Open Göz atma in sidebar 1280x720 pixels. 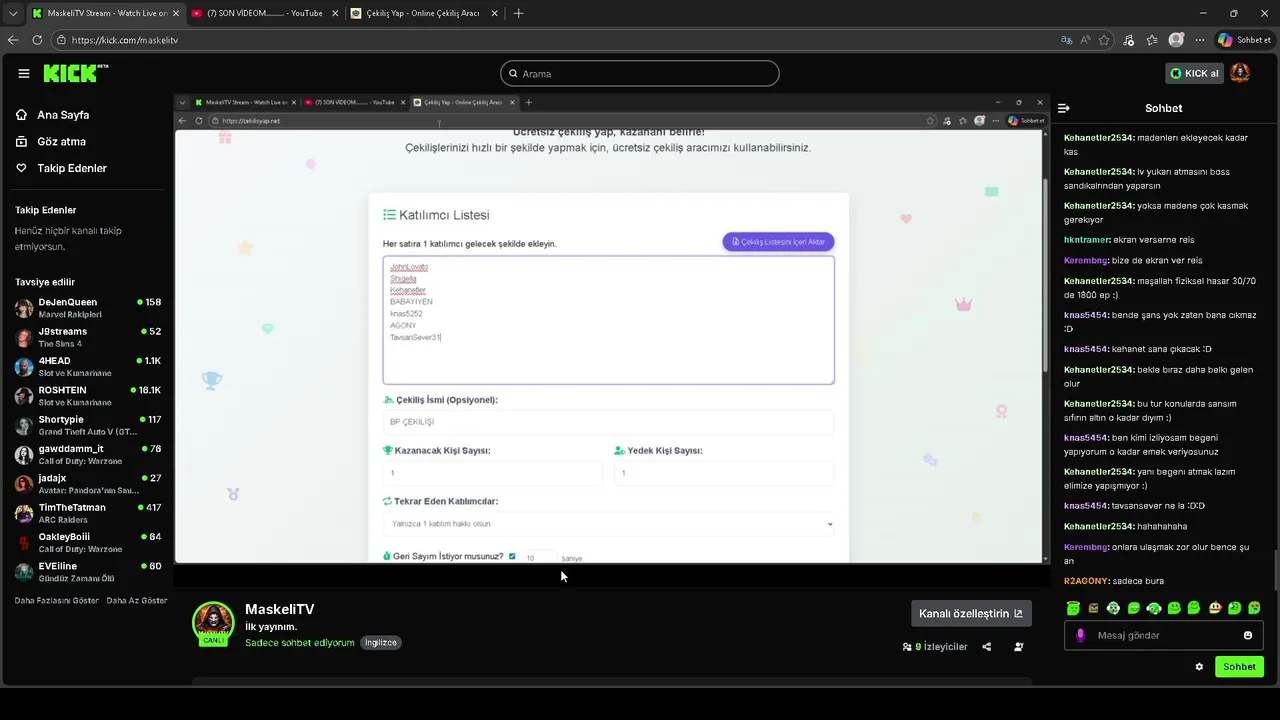click(x=60, y=141)
